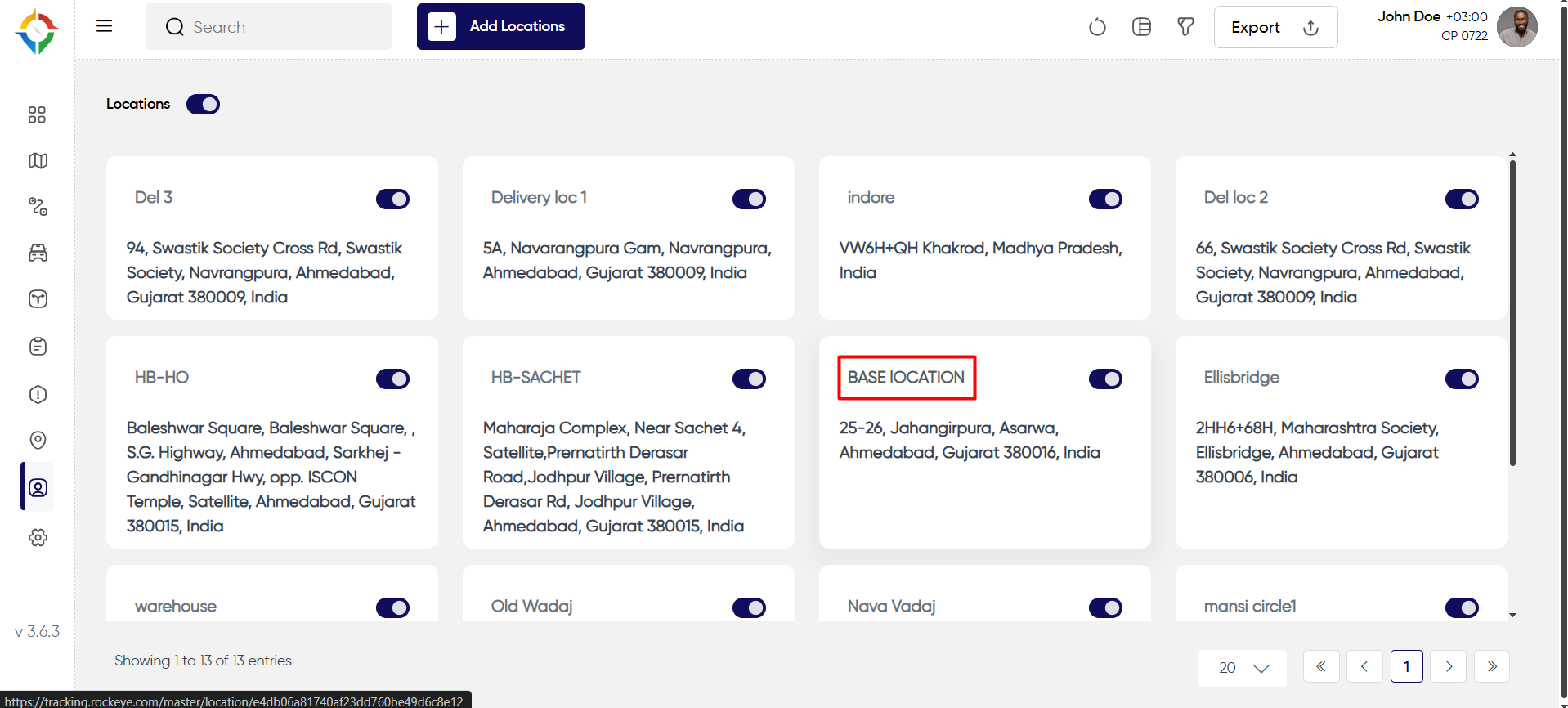The image size is (1568, 708).
Task: Focus the Search input field
Action: [268, 27]
